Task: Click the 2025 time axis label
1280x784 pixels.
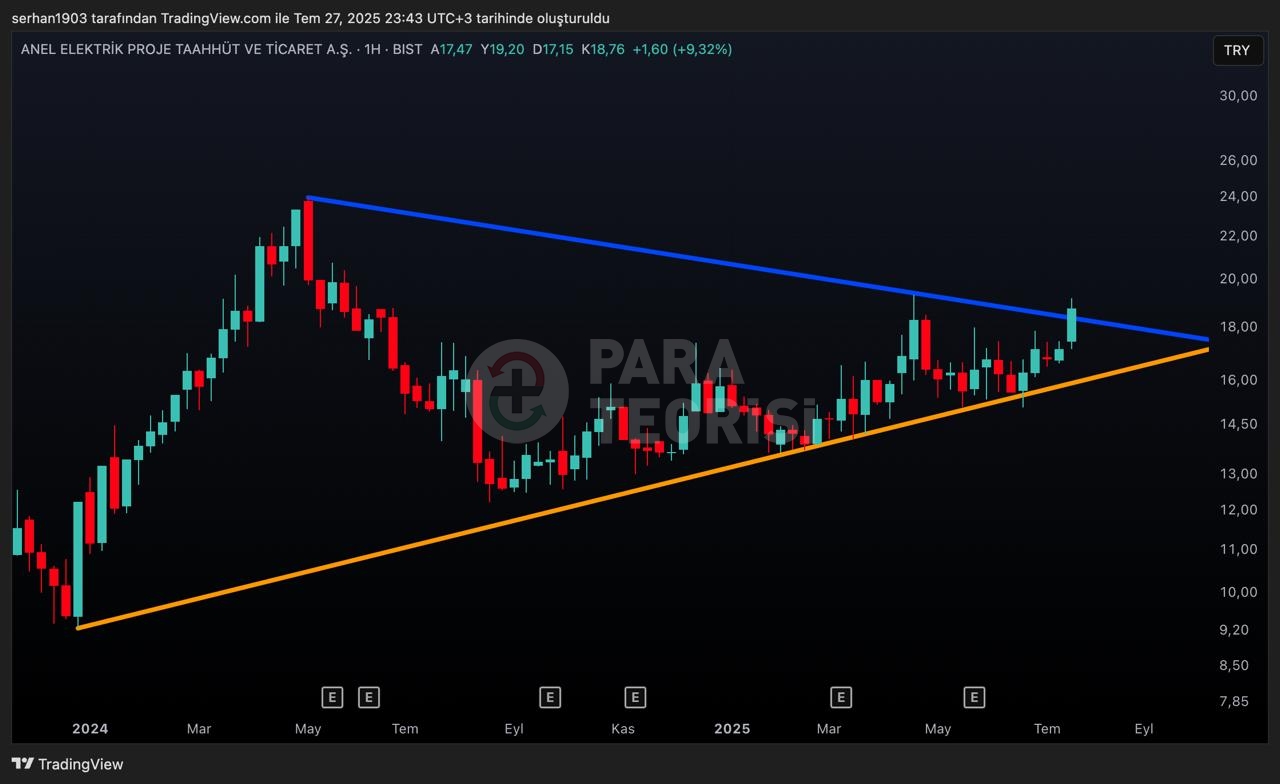Action: tap(732, 729)
